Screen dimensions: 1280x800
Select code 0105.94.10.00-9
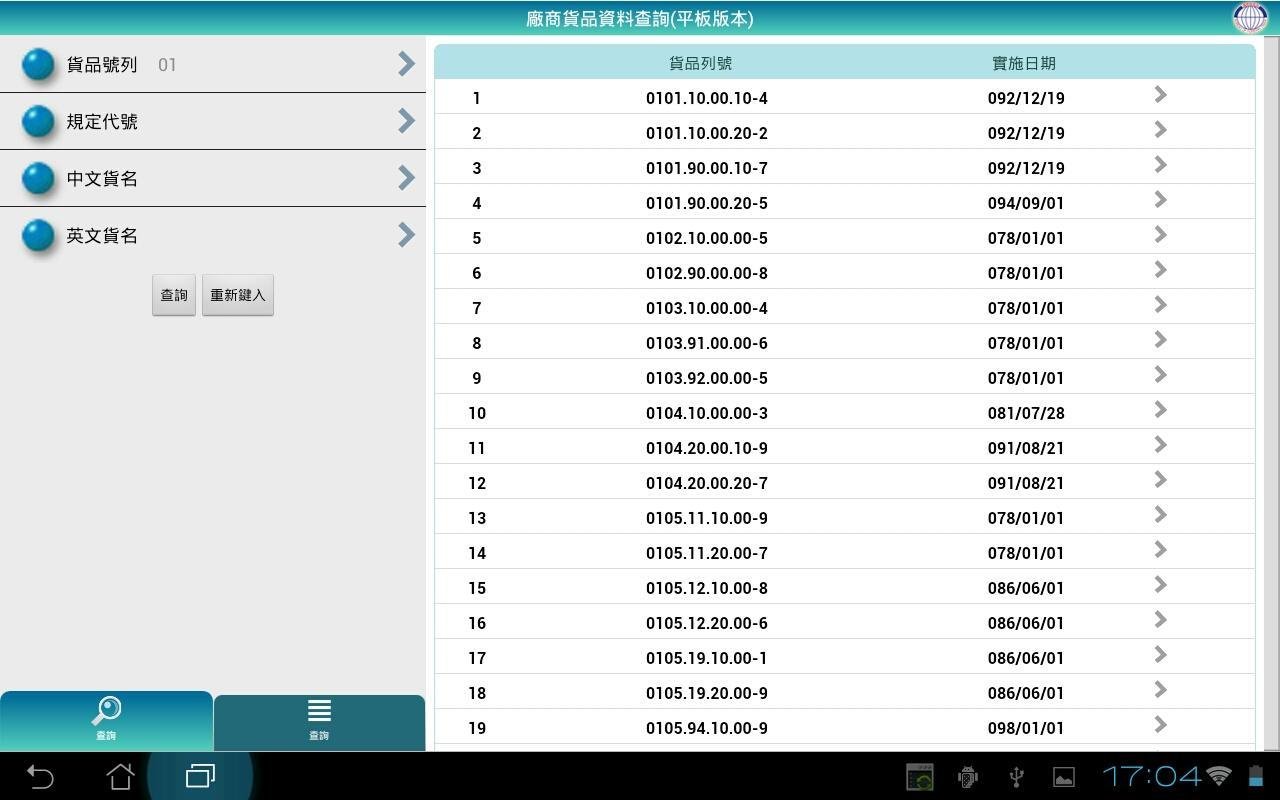point(706,728)
